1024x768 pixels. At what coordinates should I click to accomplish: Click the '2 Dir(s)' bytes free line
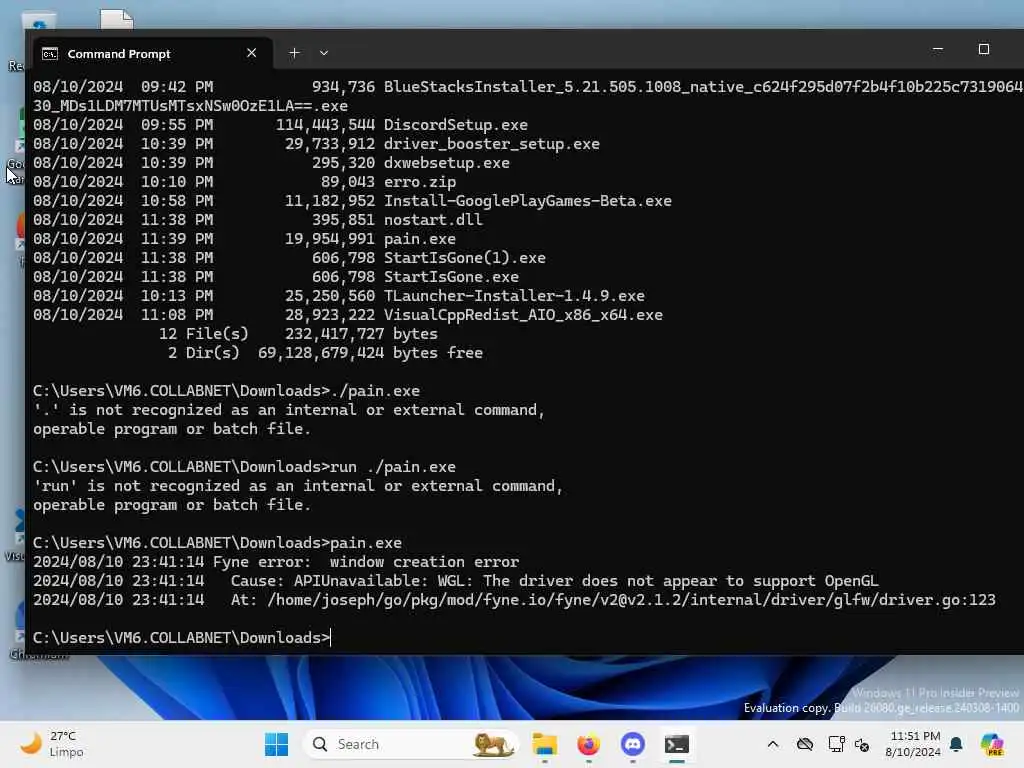(325, 353)
